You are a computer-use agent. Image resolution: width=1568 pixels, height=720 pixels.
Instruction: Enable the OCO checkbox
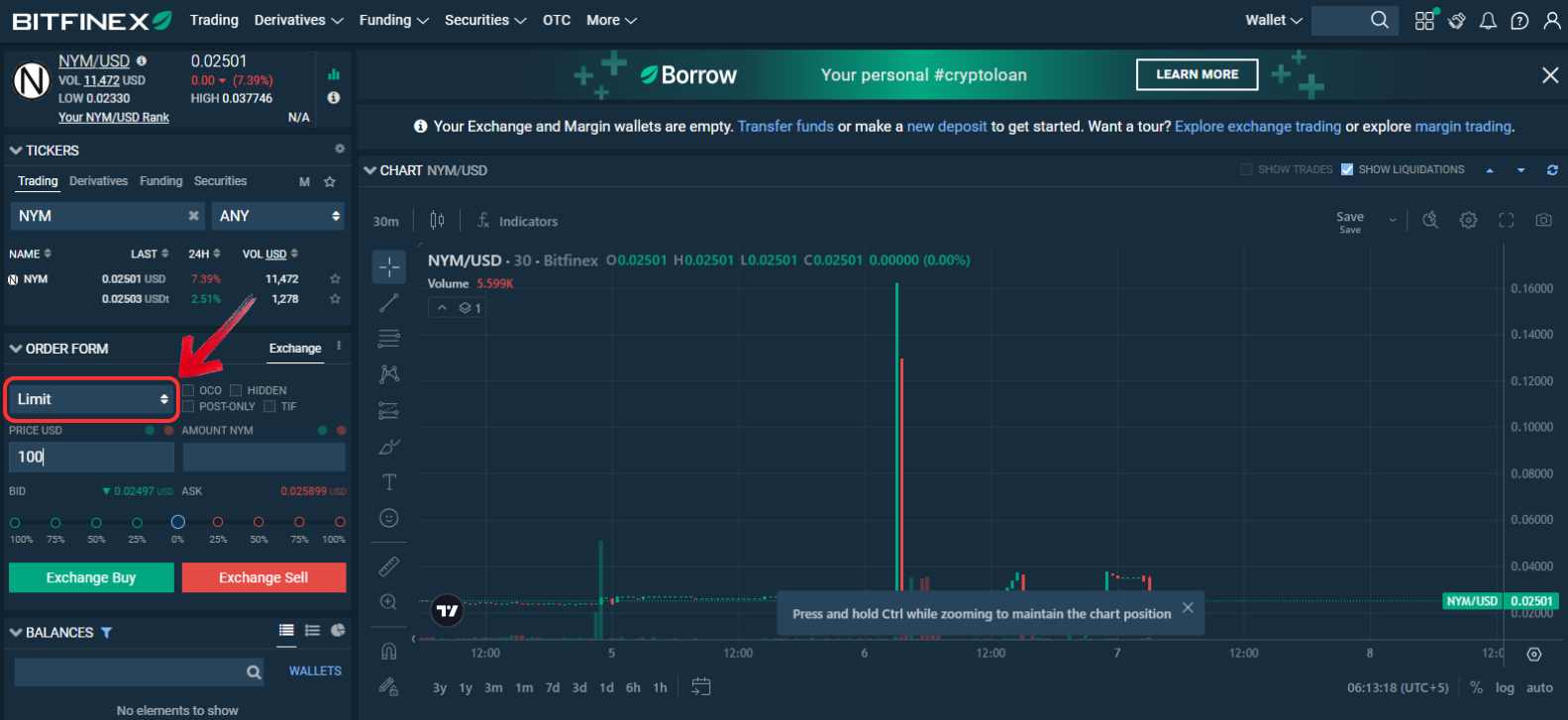pos(188,390)
